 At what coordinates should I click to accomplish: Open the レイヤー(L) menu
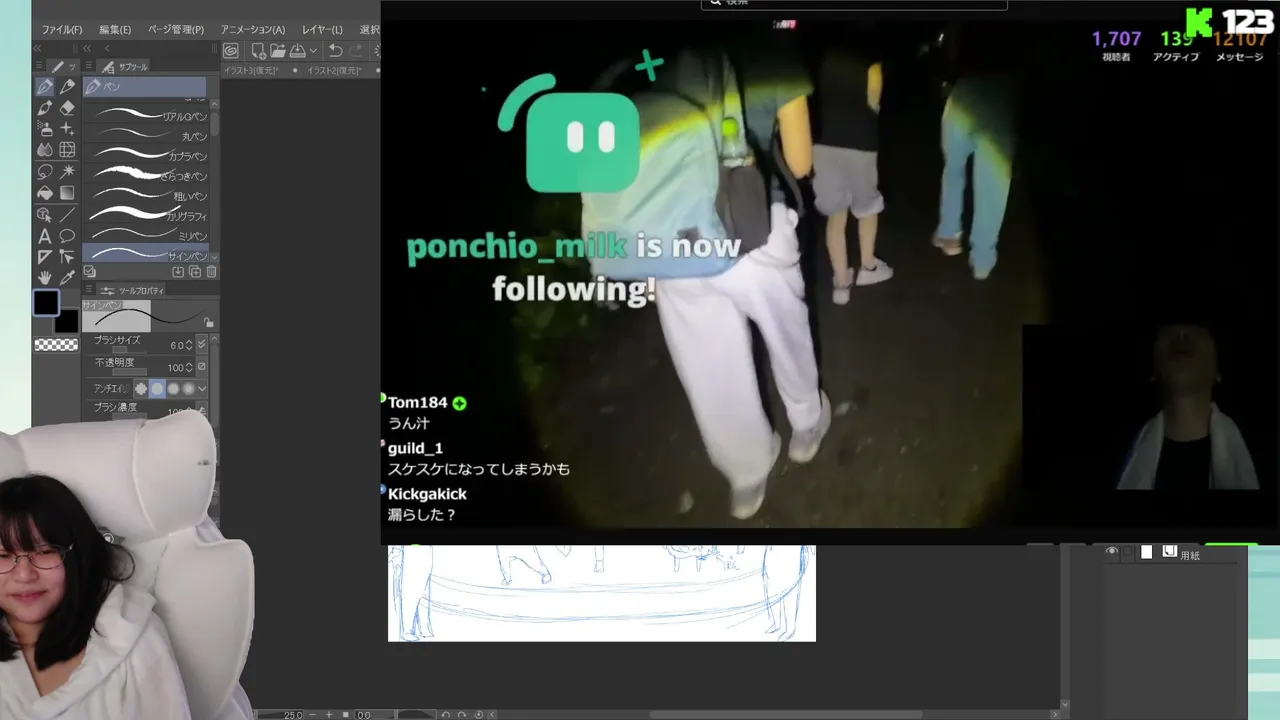coord(322,30)
